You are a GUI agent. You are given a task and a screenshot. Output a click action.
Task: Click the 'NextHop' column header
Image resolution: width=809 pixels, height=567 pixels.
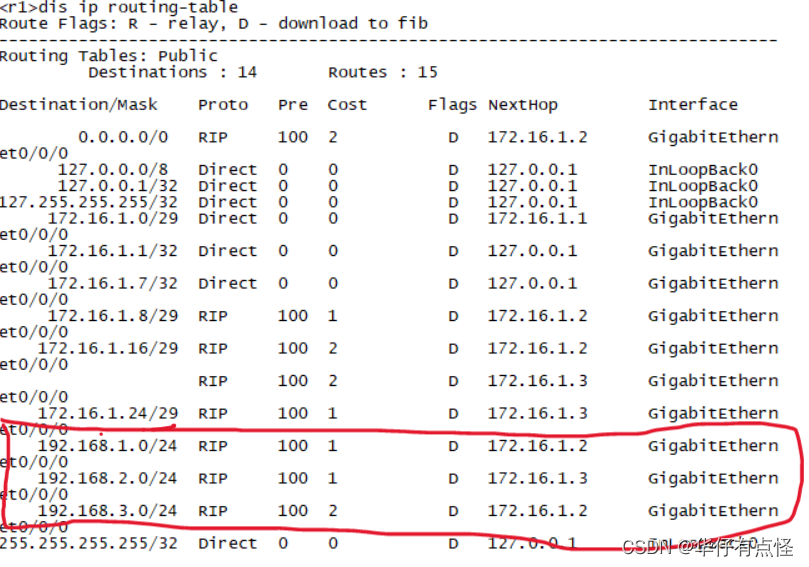523,105
